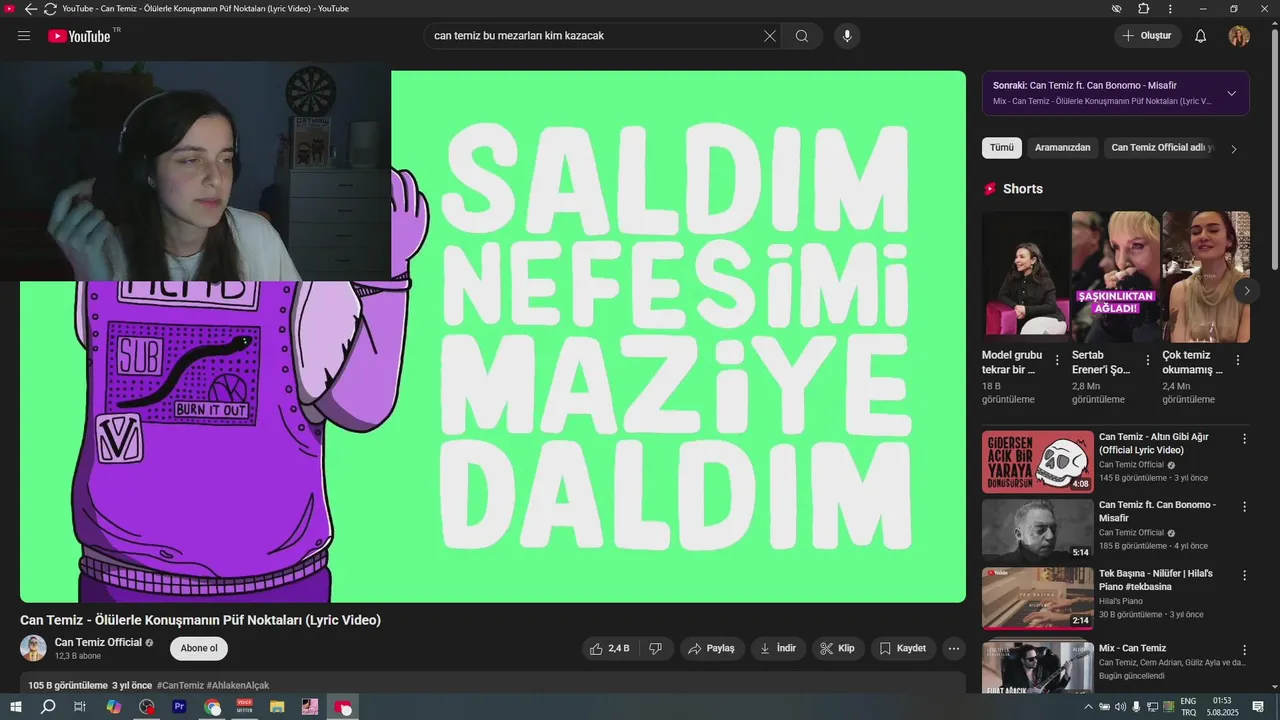Open the account avatar menu

click(x=1239, y=36)
